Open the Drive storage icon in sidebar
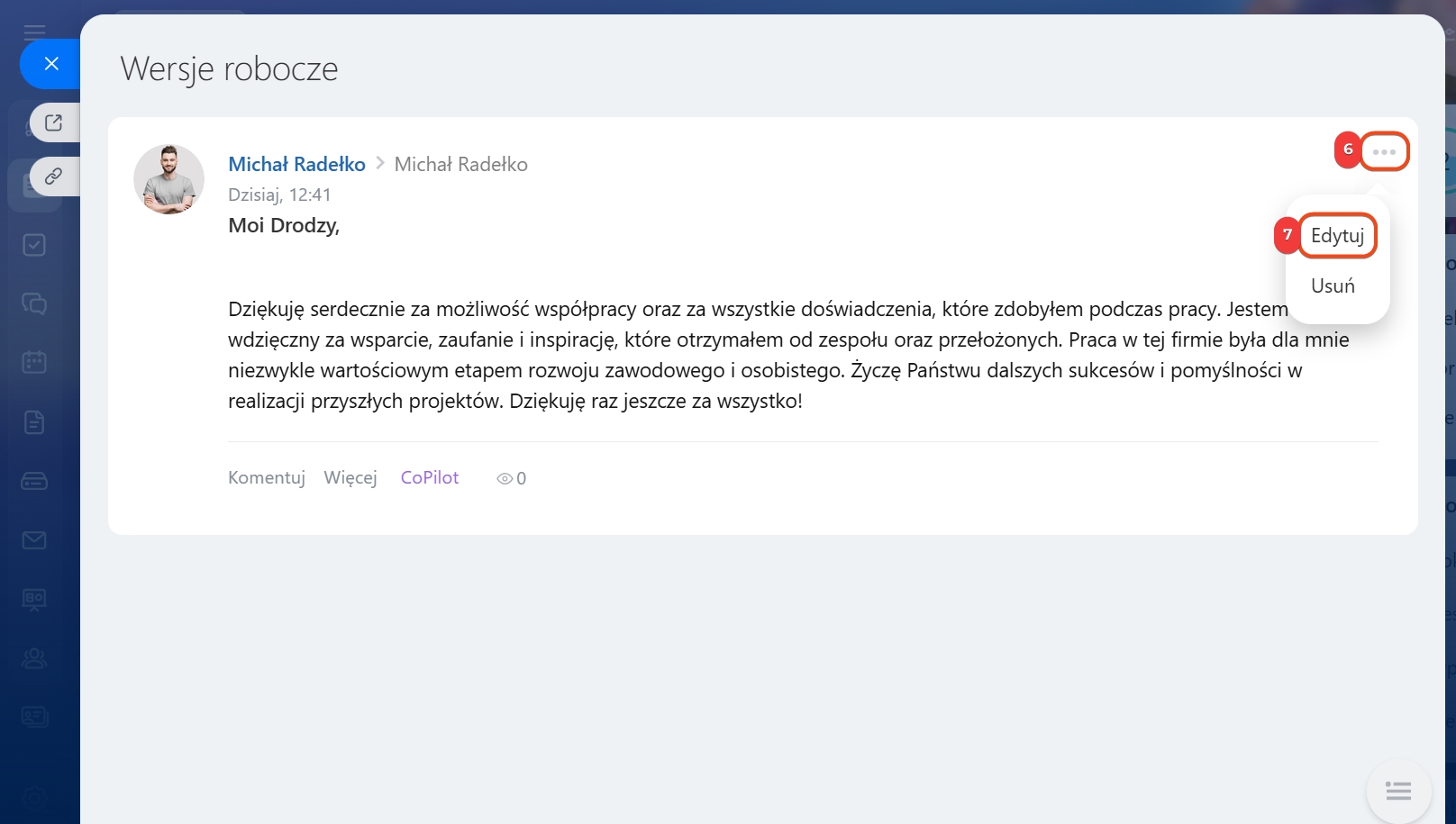 click(x=34, y=481)
